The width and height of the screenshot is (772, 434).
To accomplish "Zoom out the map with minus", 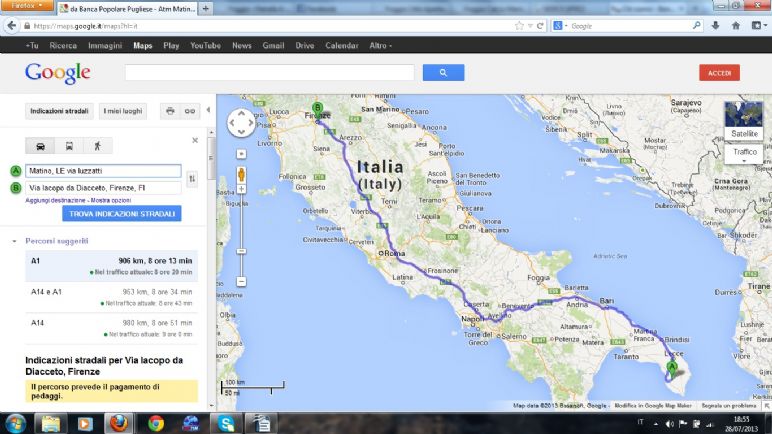I will point(241,282).
